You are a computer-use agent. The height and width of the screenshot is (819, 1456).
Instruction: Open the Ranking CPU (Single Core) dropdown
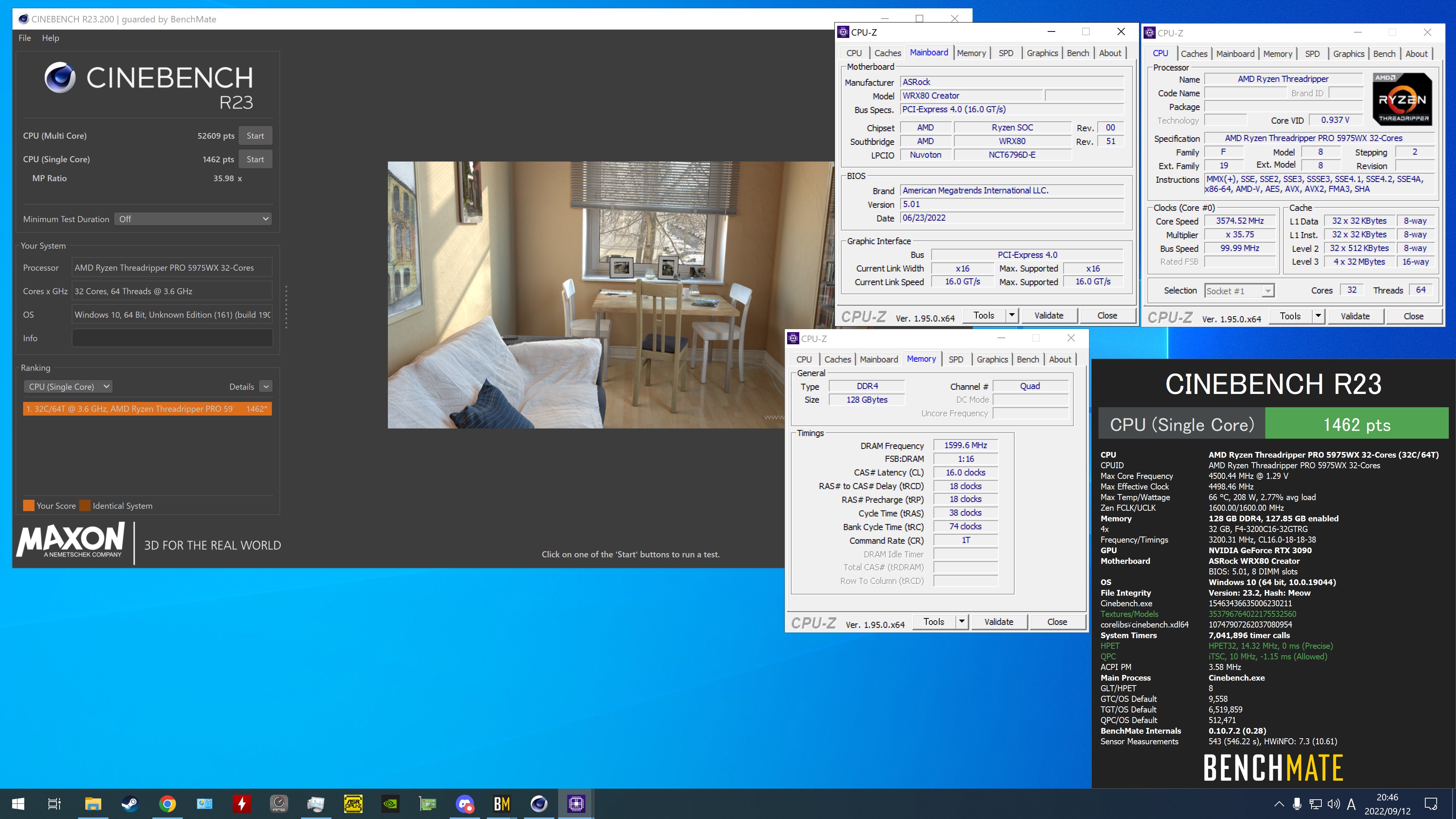[x=68, y=387]
